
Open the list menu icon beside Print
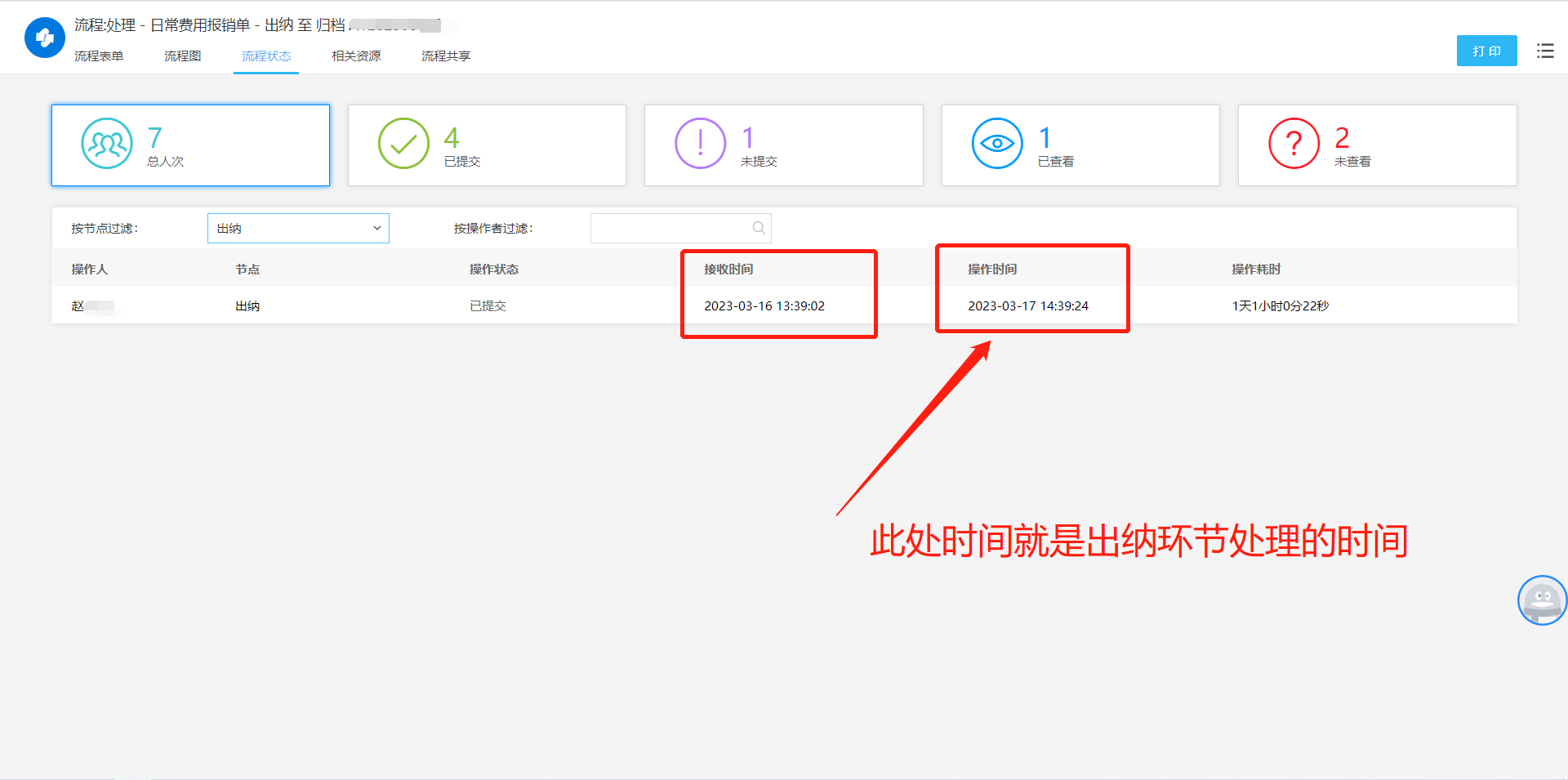(1545, 51)
